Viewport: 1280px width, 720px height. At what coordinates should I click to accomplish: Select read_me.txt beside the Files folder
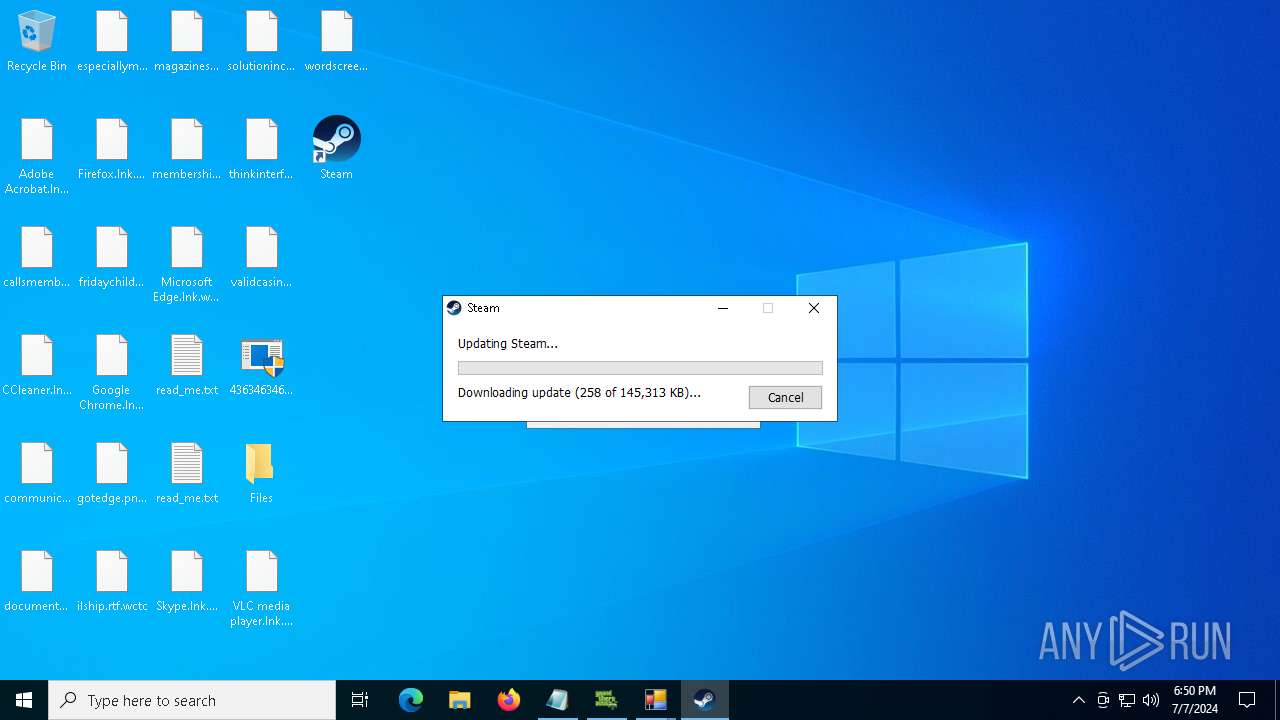(187, 473)
